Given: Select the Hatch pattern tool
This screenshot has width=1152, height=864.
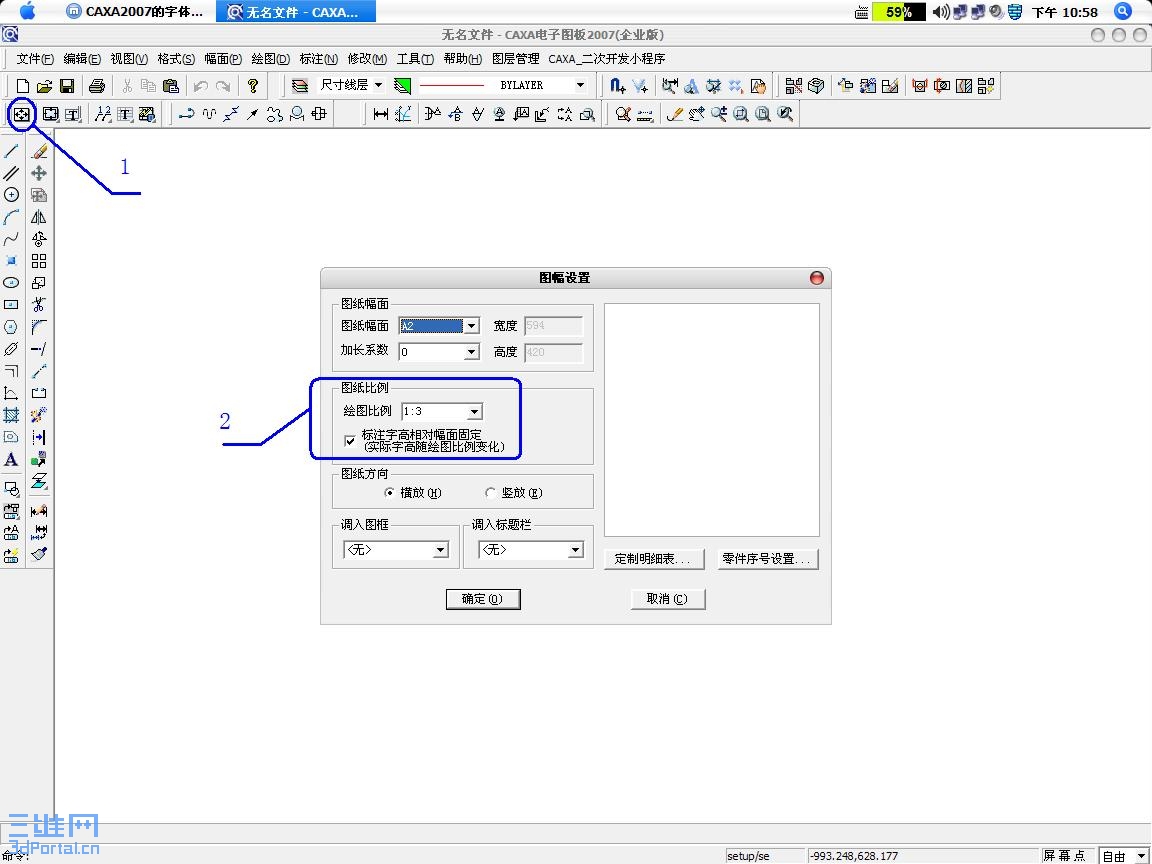Looking at the screenshot, I should click(x=11, y=415).
